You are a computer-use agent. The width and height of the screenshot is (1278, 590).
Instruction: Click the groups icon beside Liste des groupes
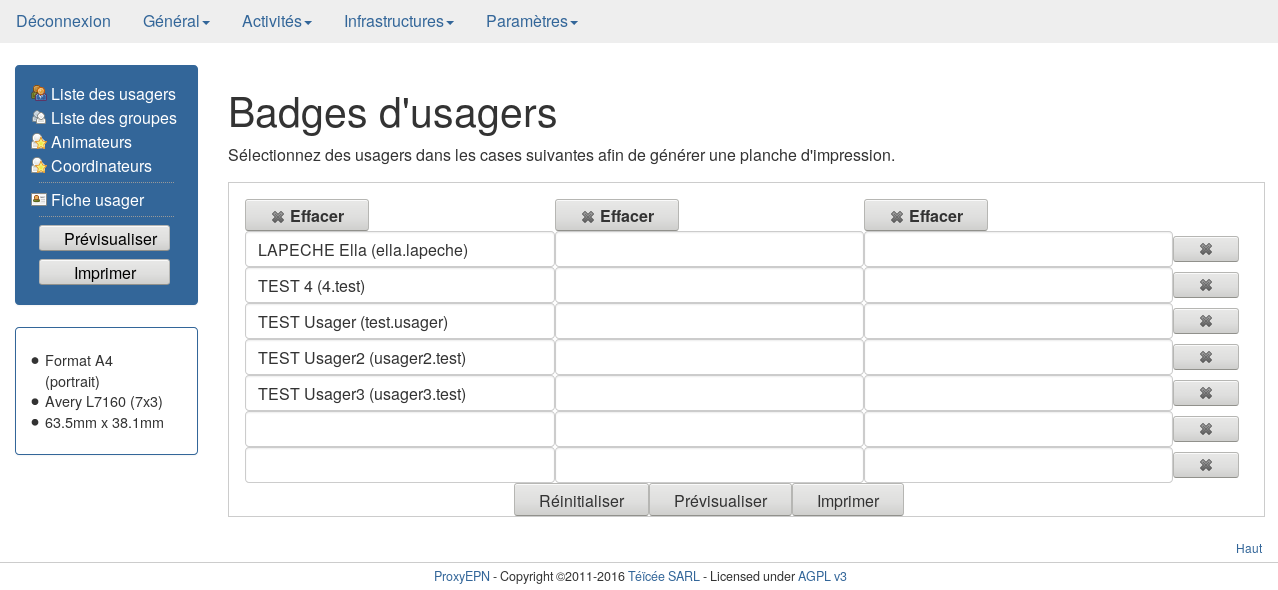39,118
